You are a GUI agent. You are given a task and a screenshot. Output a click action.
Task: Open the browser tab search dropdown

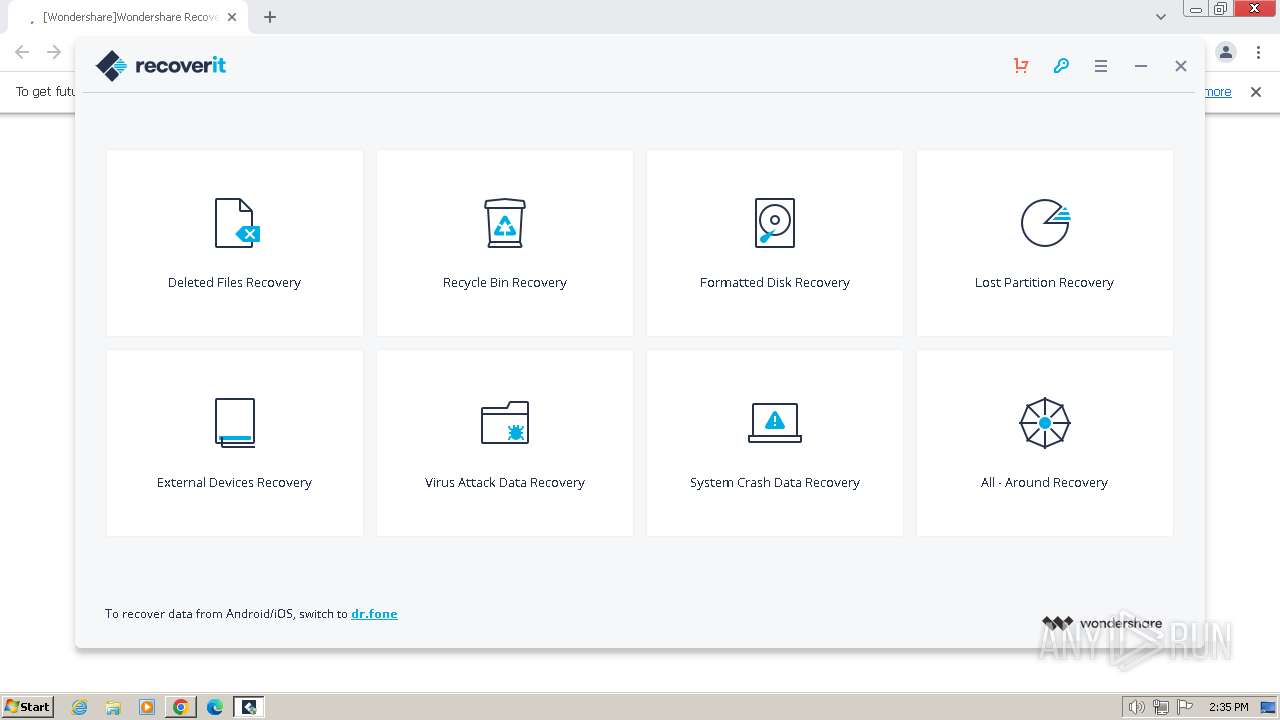click(1161, 17)
